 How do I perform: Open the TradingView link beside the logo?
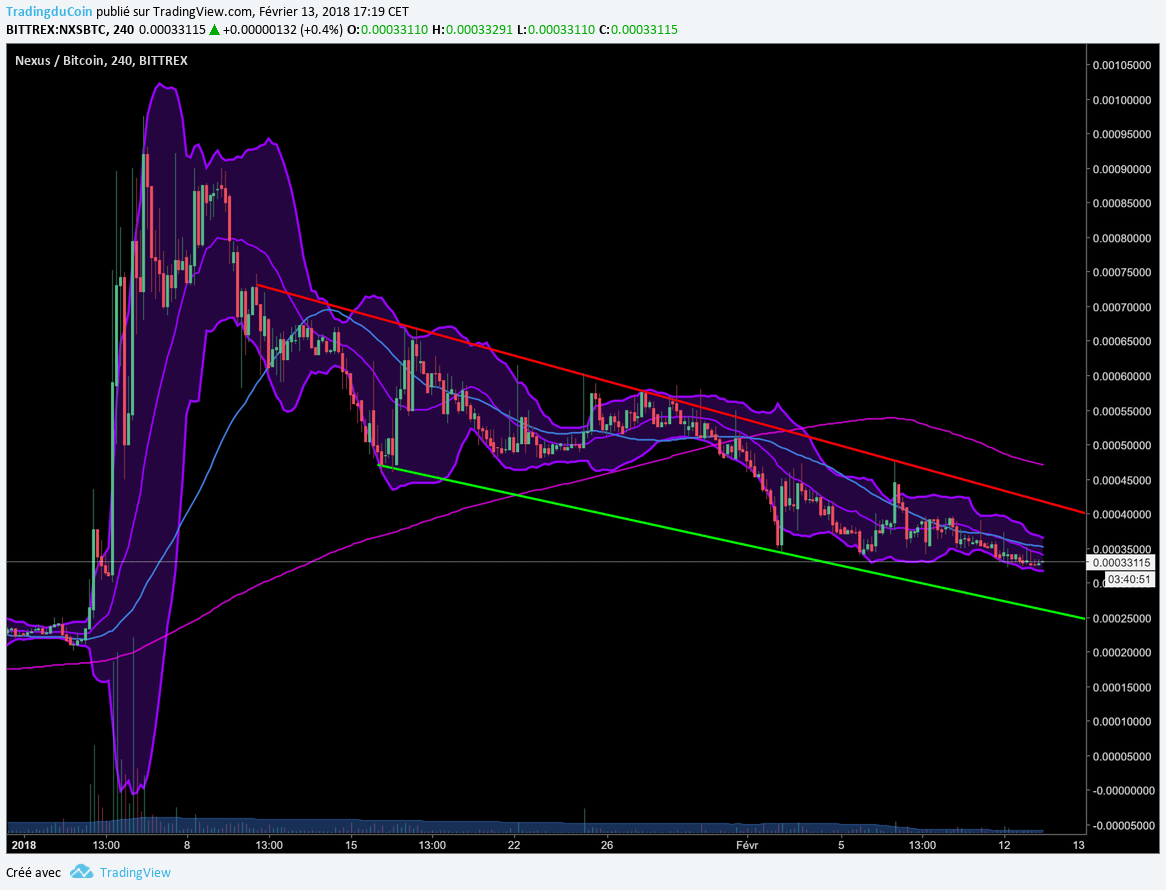pyautogui.click(x=134, y=872)
